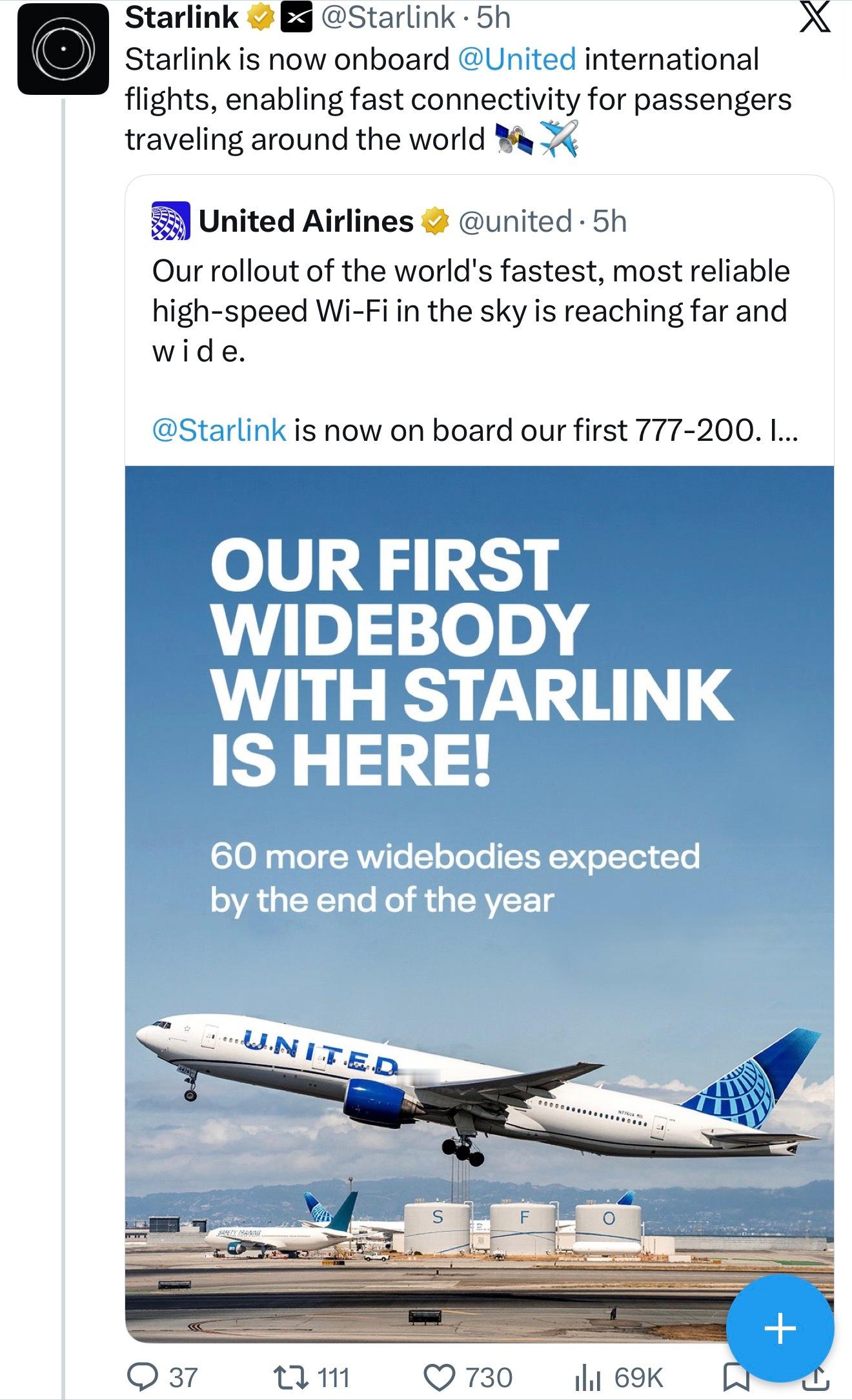Open the United Airlines globe avatar

[170, 221]
